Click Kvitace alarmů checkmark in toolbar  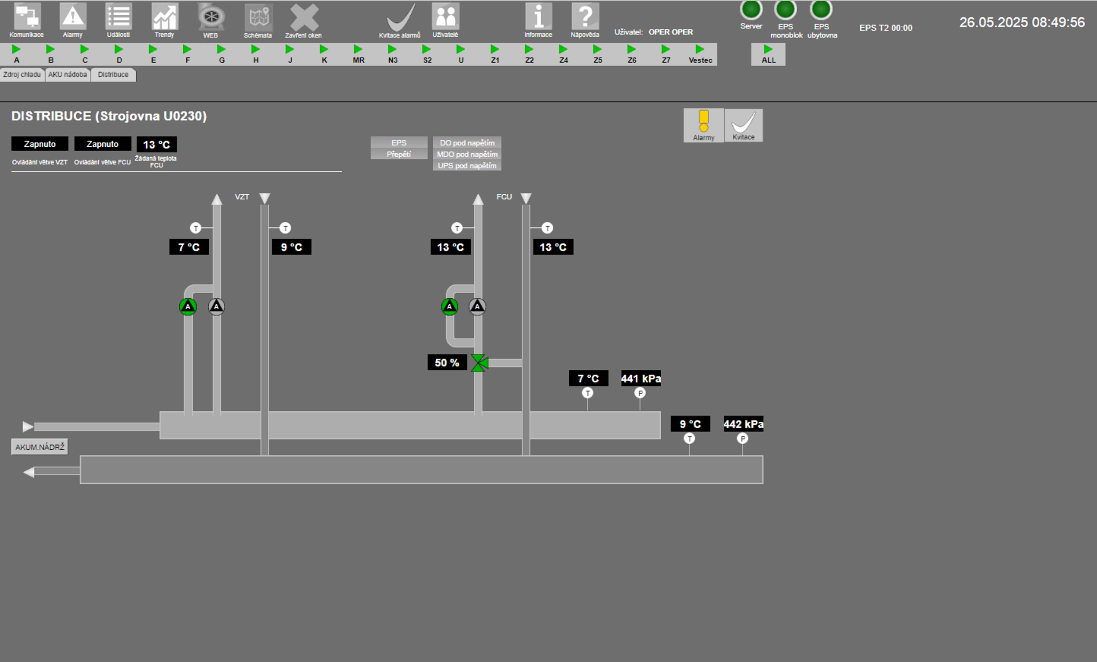[400, 17]
